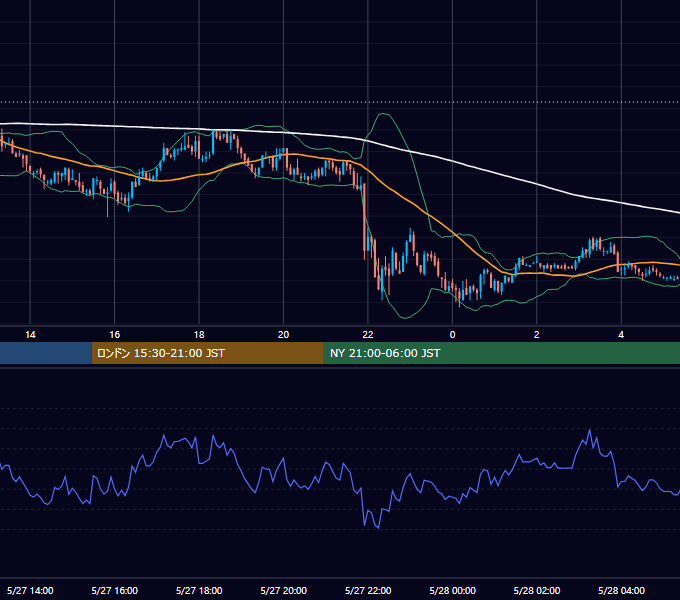The height and width of the screenshot is (600, 680).
Task: Click the oscillator's lowest point after 22:00
Action: tap(379, 528)
